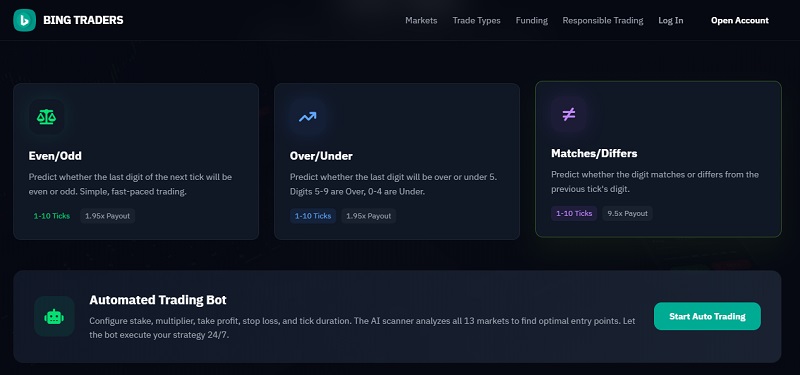Click the Matches/Differs not-equal icon
This screenshot has width=800, height=375.
(x=568, y=114)
